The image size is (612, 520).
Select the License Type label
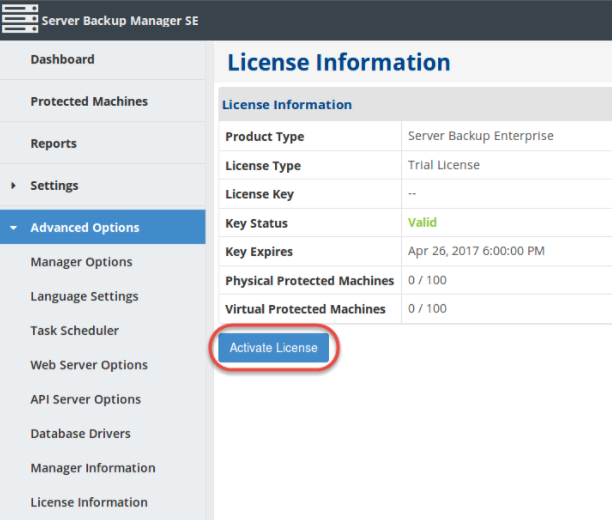(263, 166)
